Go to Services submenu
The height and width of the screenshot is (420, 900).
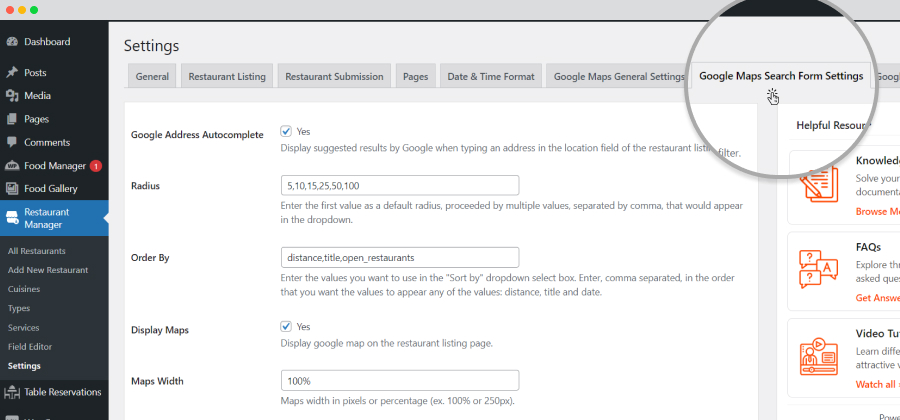point(24,328)
